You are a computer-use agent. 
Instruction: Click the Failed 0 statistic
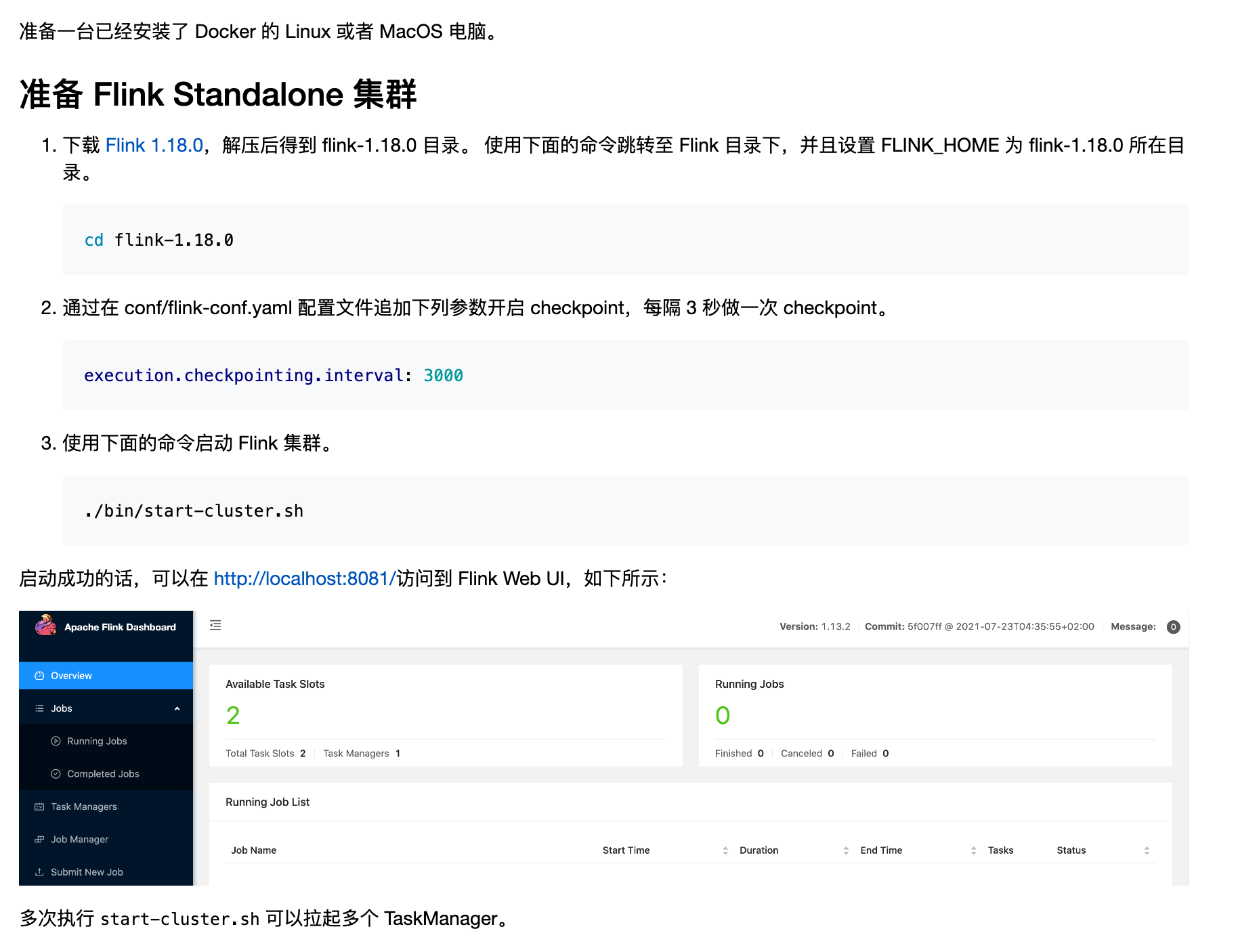pyautogui.click(x=870, y=754)
